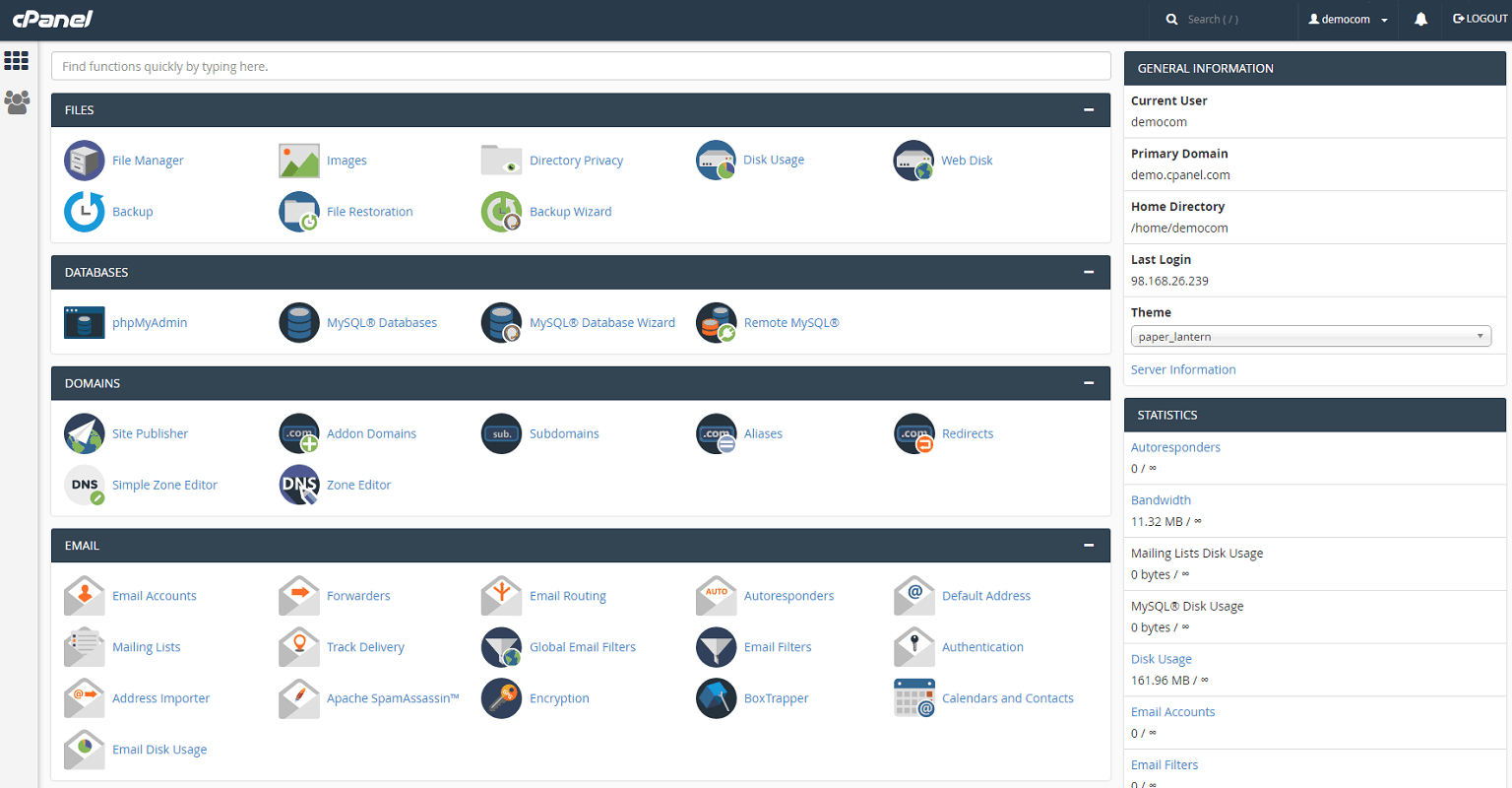Click the /home/democom directory text
This screenshot has width=1512, height=788.
1179,229
